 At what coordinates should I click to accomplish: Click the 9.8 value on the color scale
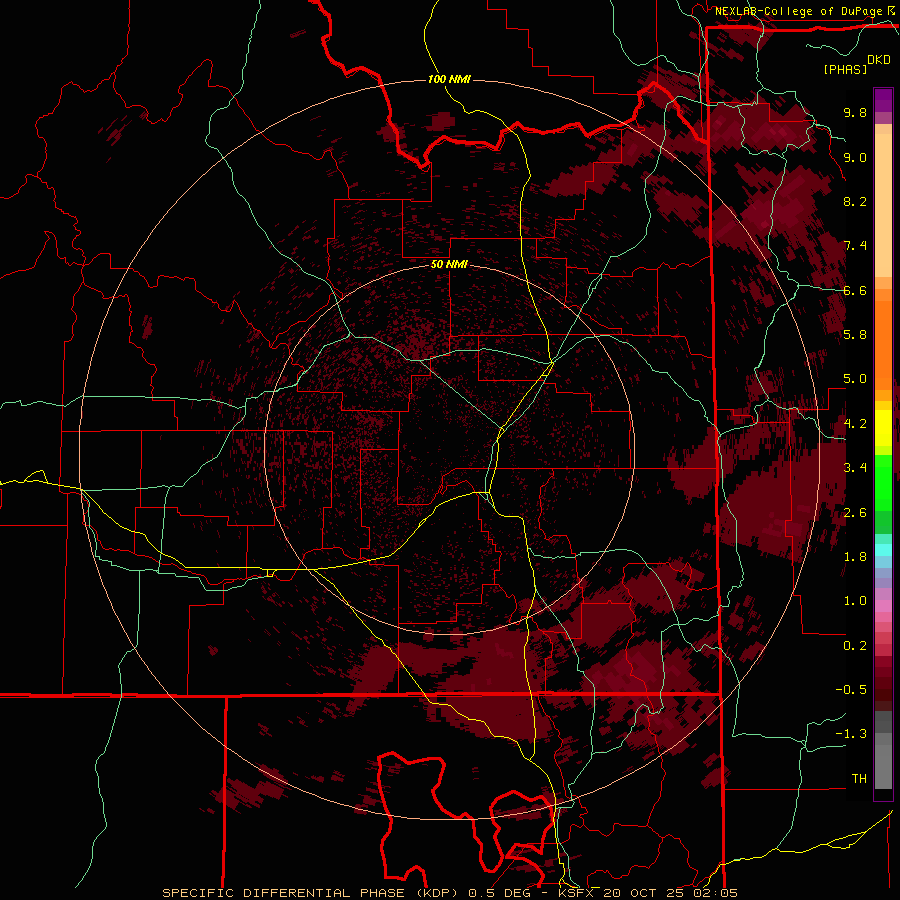pos(855,112)
